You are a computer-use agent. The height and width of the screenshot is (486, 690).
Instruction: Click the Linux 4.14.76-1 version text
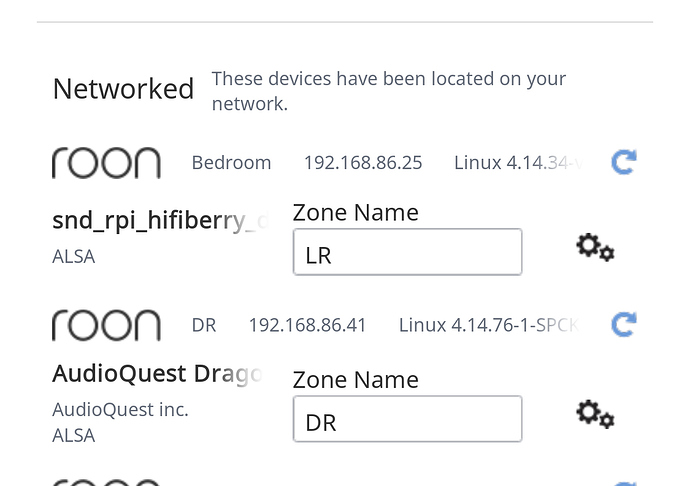(x=488, y=325)
